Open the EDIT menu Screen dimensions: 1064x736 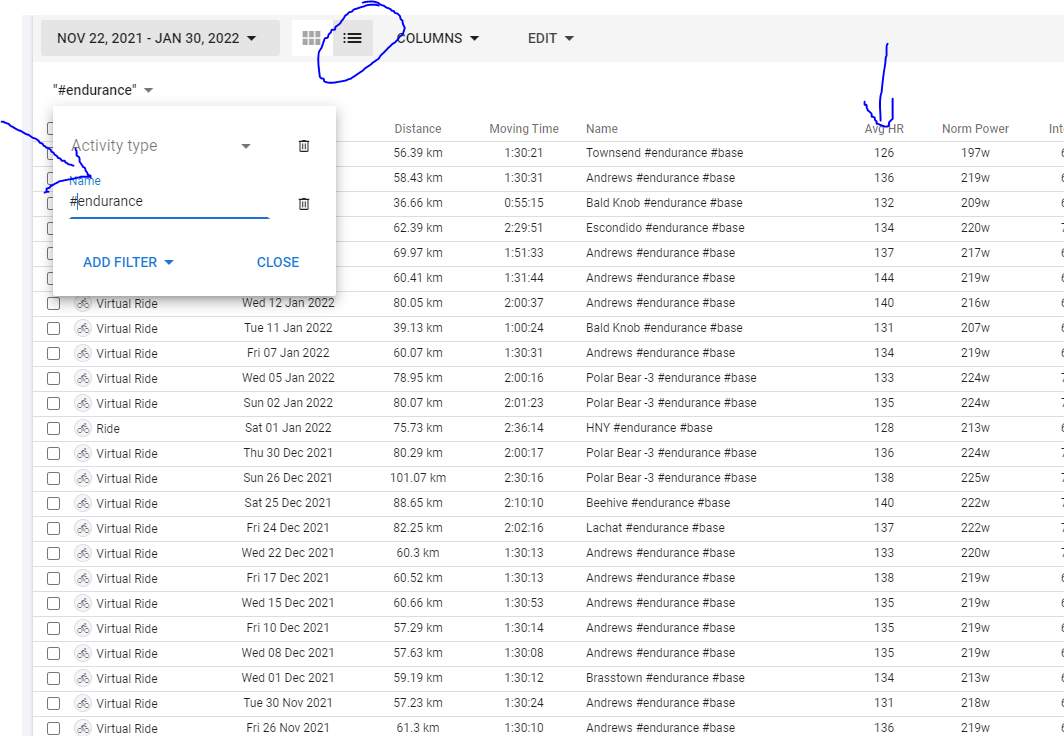(550, 38)
